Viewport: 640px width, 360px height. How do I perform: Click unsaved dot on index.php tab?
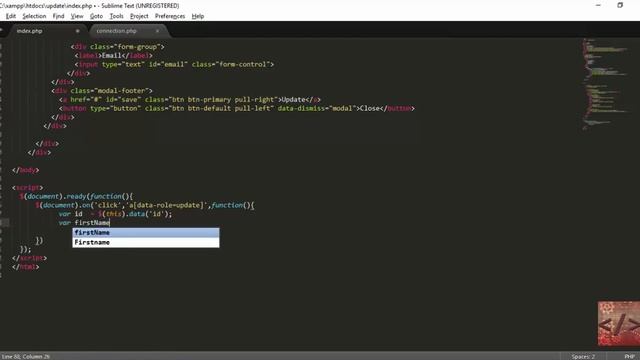point(78,31)
